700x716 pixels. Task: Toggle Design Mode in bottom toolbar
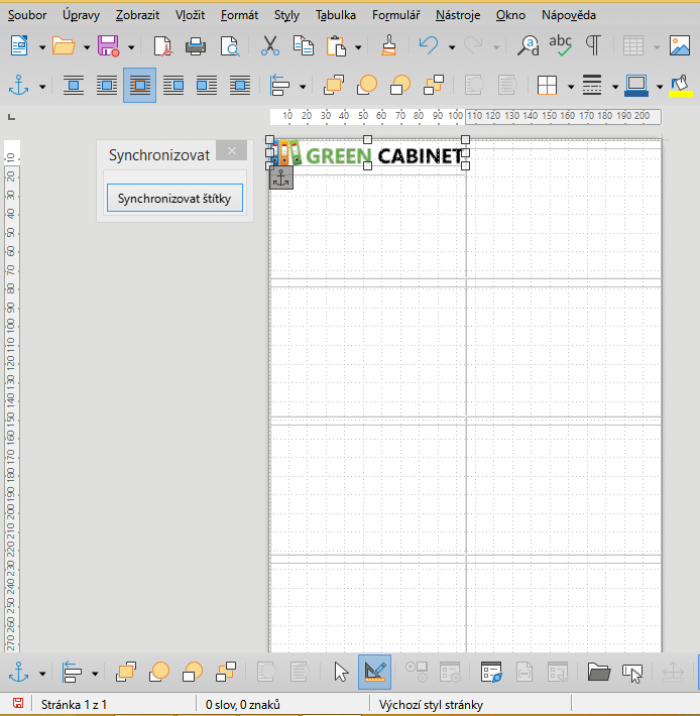[375, 673]
